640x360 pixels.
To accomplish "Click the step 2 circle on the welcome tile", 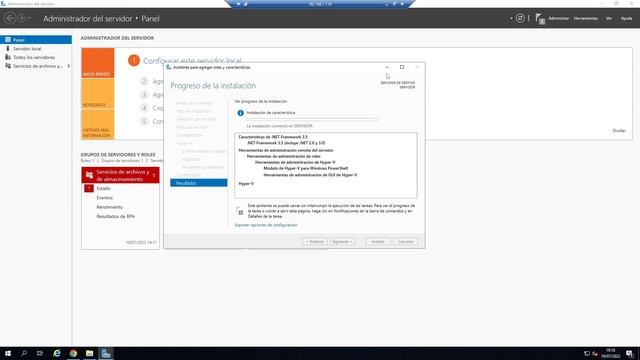I will click(x=144, y=82).
